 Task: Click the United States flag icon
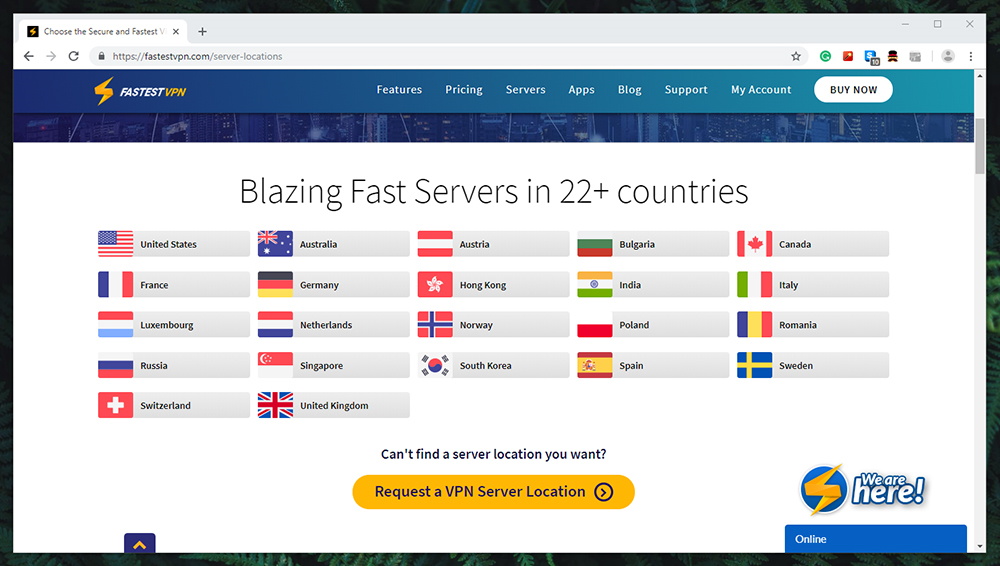[115, 244]
